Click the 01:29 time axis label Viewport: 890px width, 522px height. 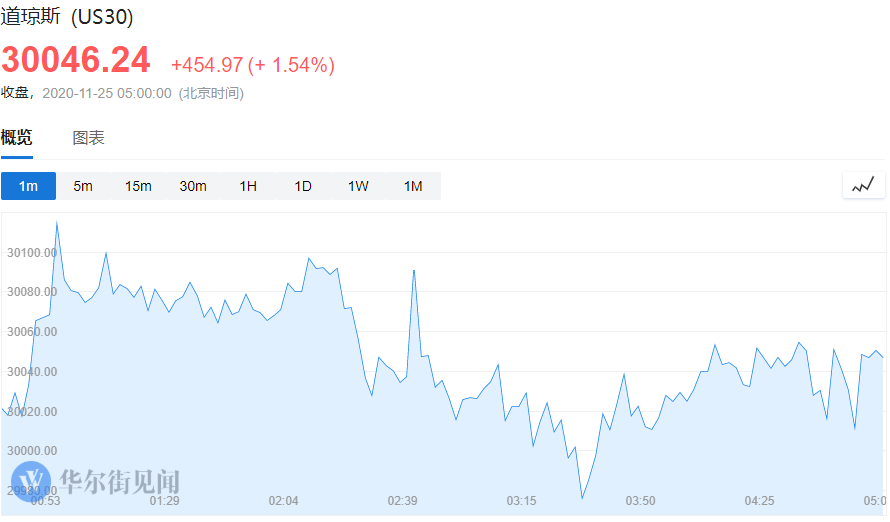tap(165, 501)
